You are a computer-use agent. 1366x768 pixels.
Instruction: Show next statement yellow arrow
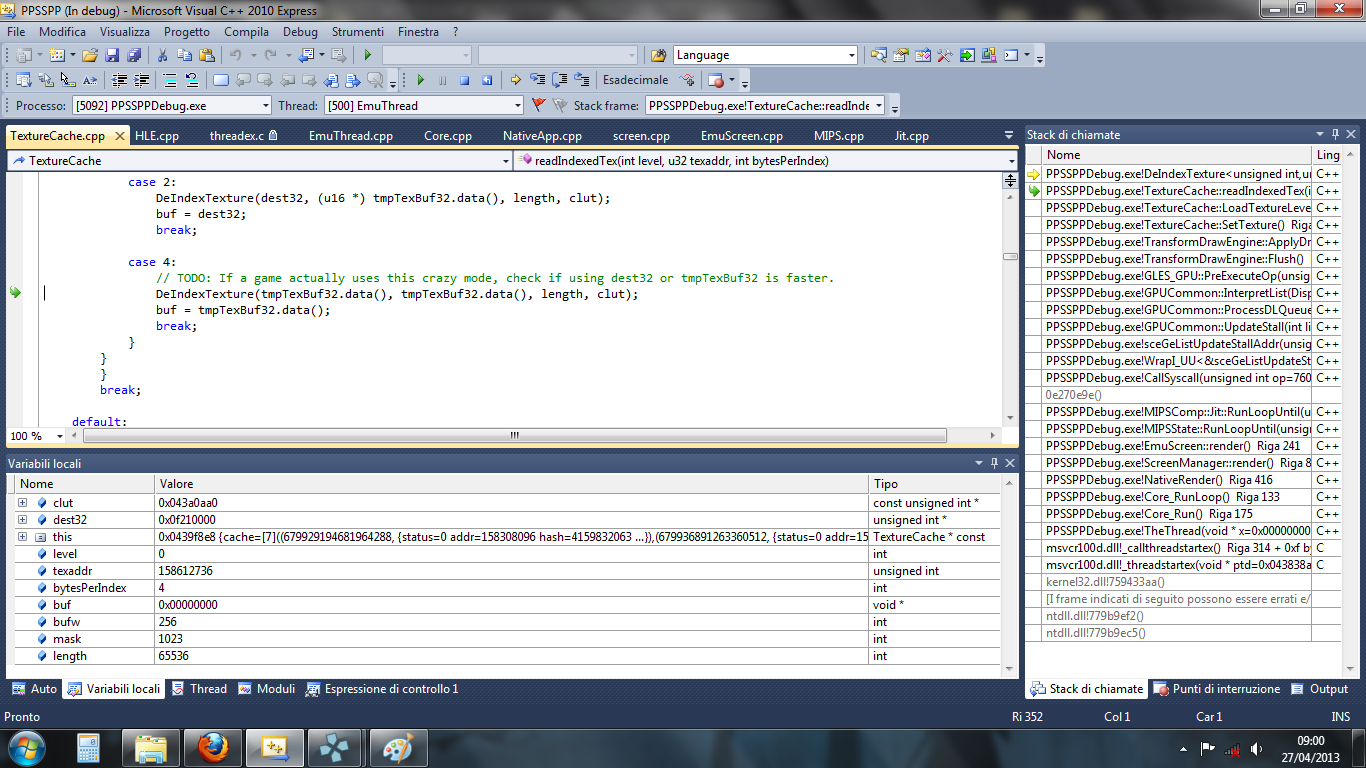coord(515,80)
